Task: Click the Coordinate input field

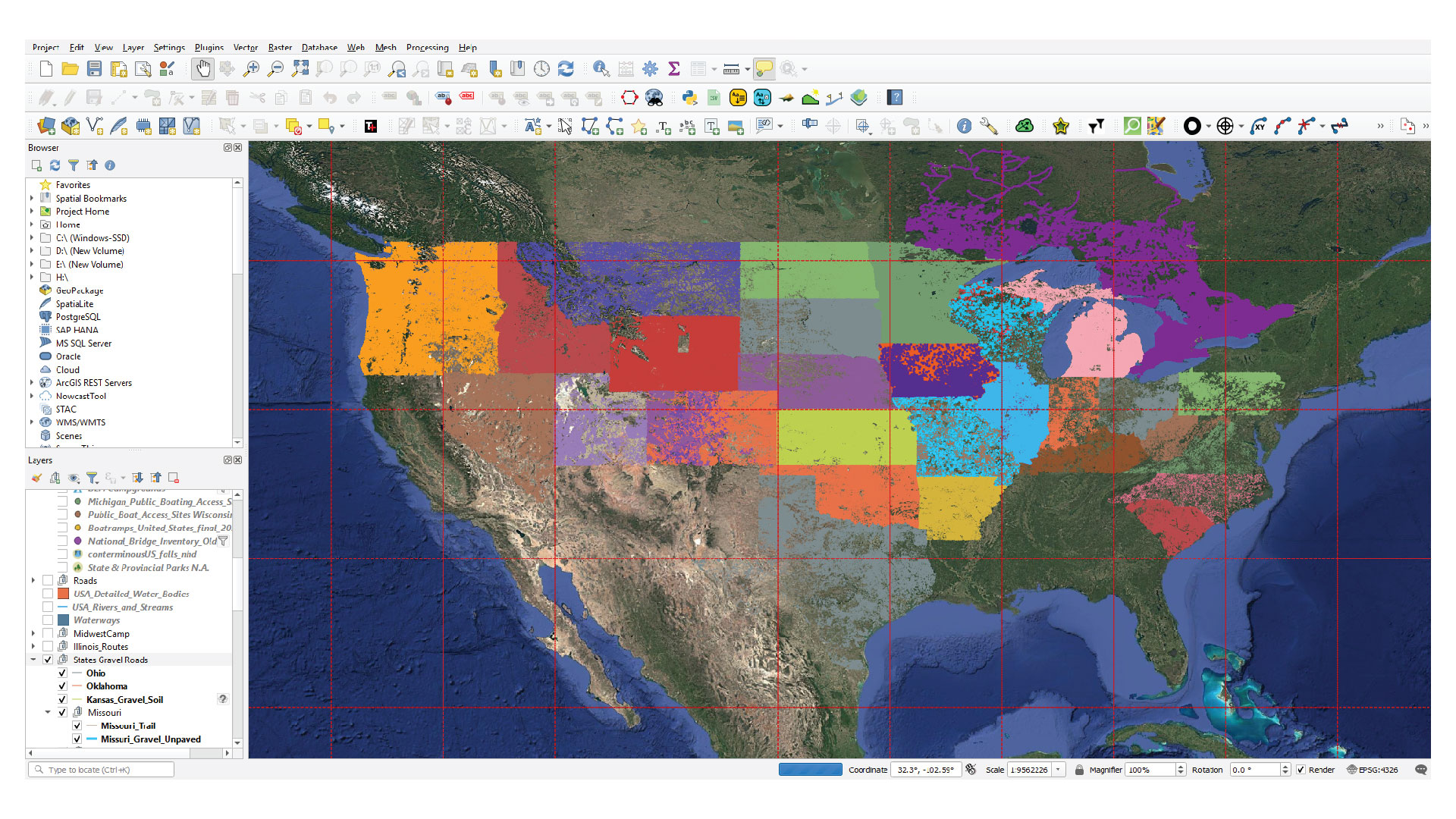Action: click(x=926, y=770)
